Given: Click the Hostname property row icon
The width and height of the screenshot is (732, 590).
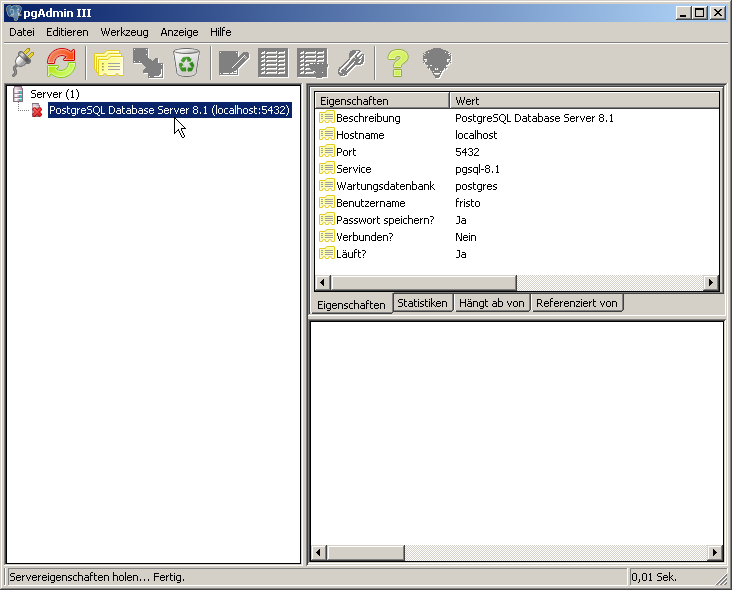Looking at the screenshot, I should point(326,134).
